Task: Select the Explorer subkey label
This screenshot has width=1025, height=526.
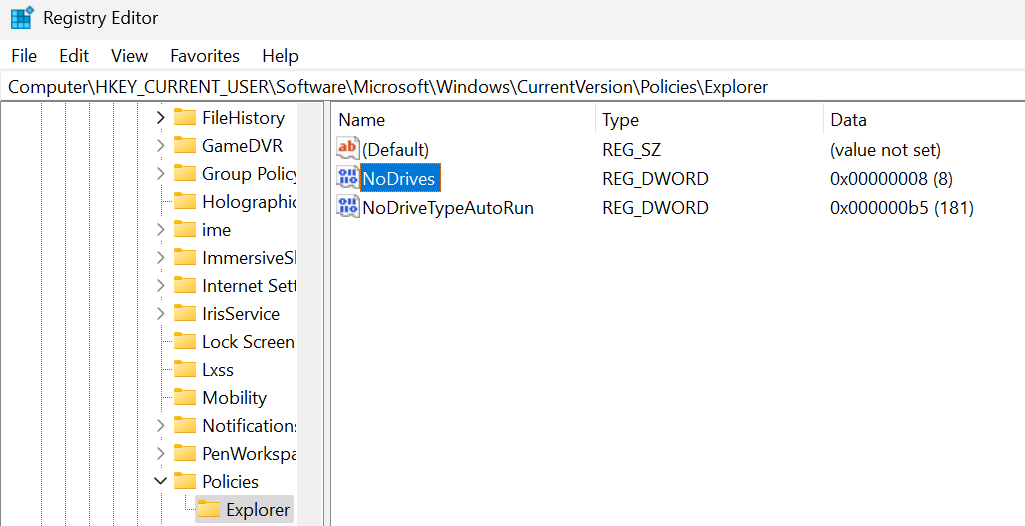Action: point(258,510)
